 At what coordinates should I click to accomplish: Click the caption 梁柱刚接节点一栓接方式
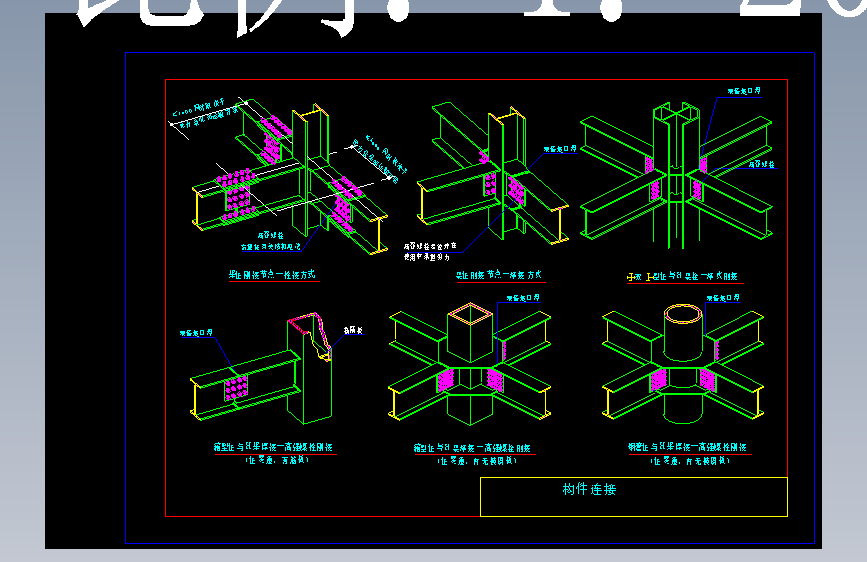pyautogui.click(x=273, y=274)
